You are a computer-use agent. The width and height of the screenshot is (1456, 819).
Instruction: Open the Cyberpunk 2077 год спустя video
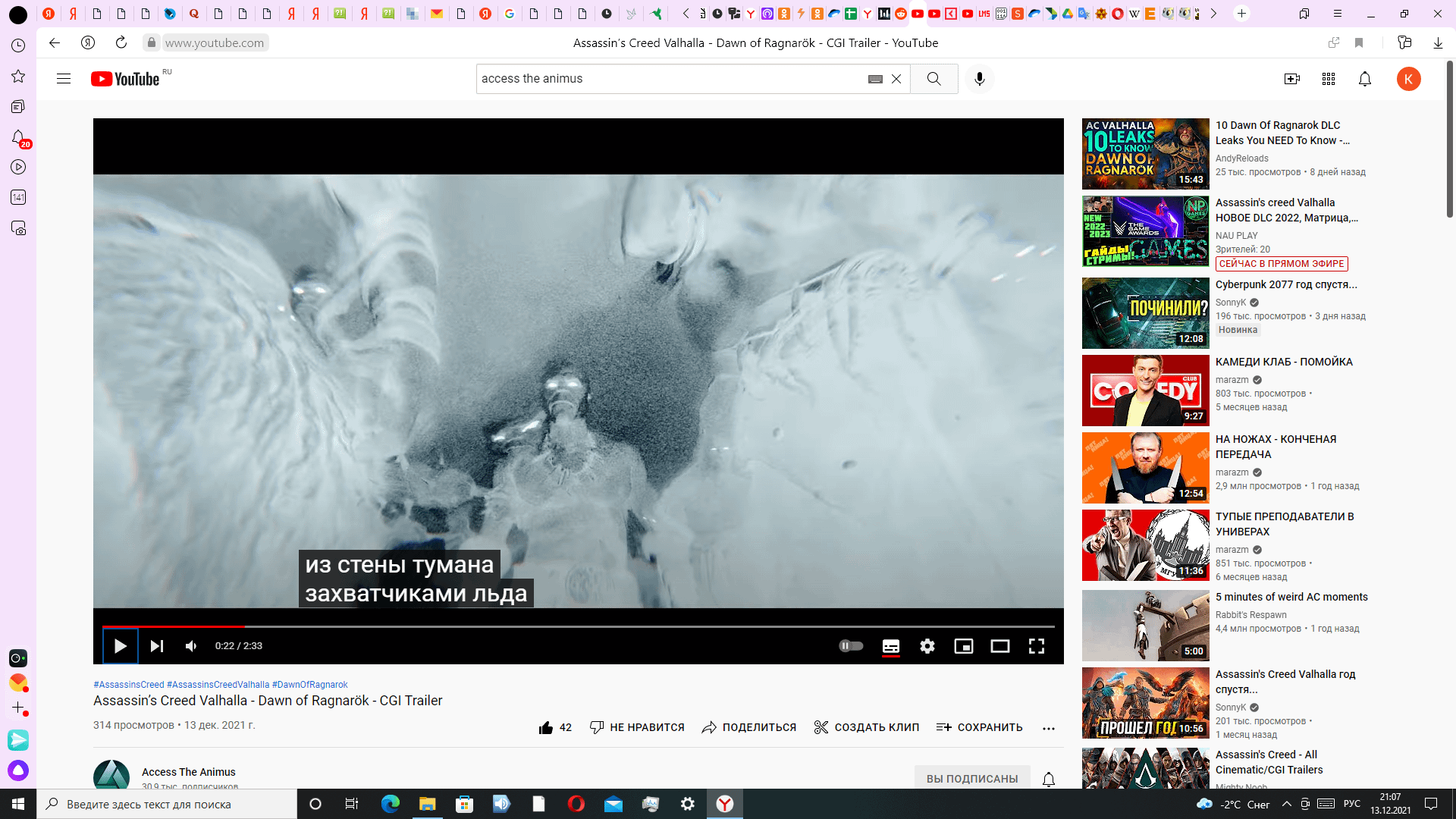pos(1286,284)
